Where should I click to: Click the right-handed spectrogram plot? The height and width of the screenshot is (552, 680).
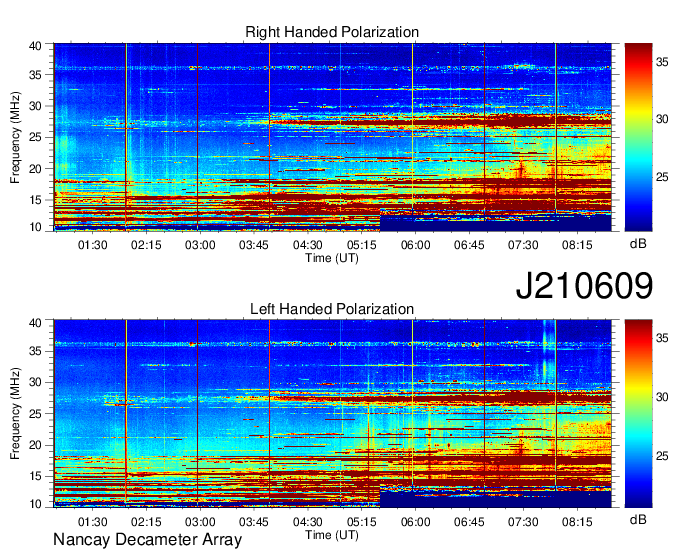point(333,137)
